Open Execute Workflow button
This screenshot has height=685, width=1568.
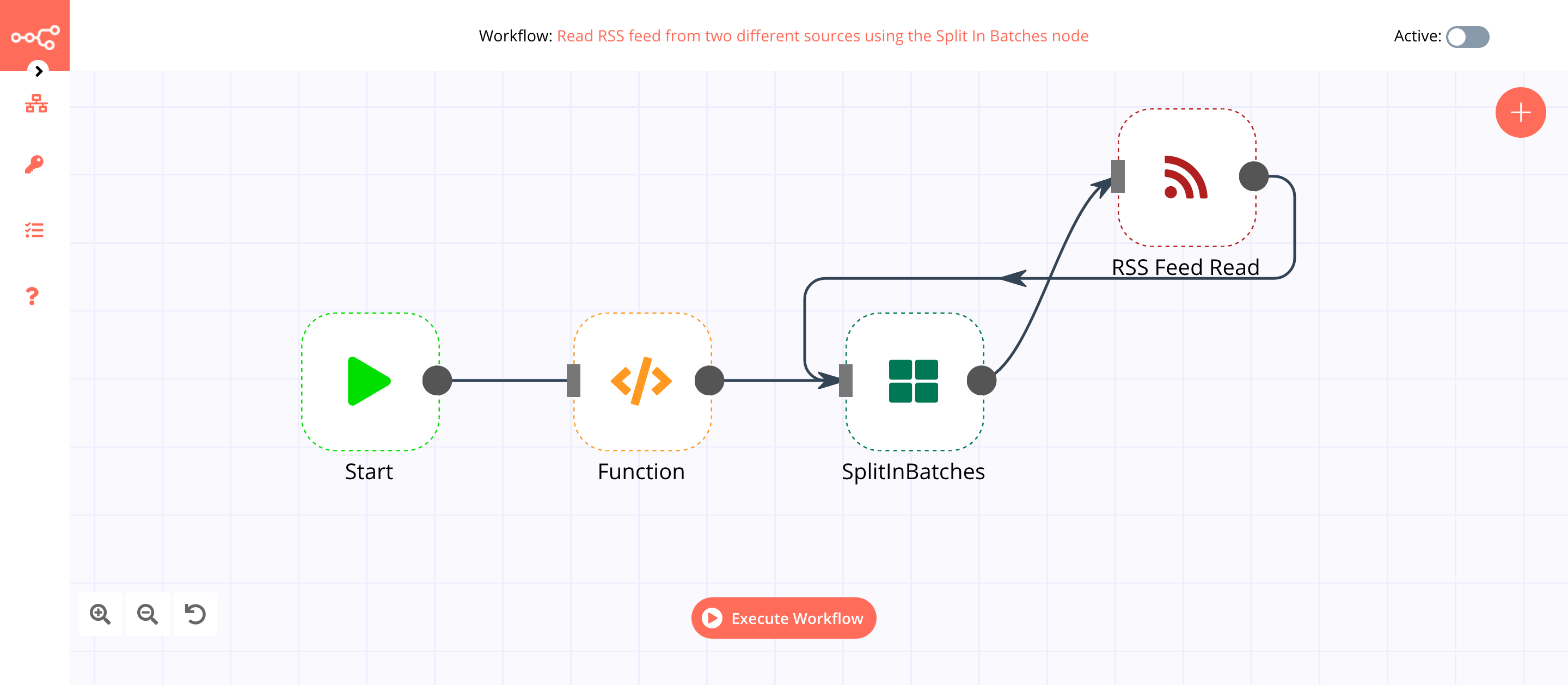[784, 618]
